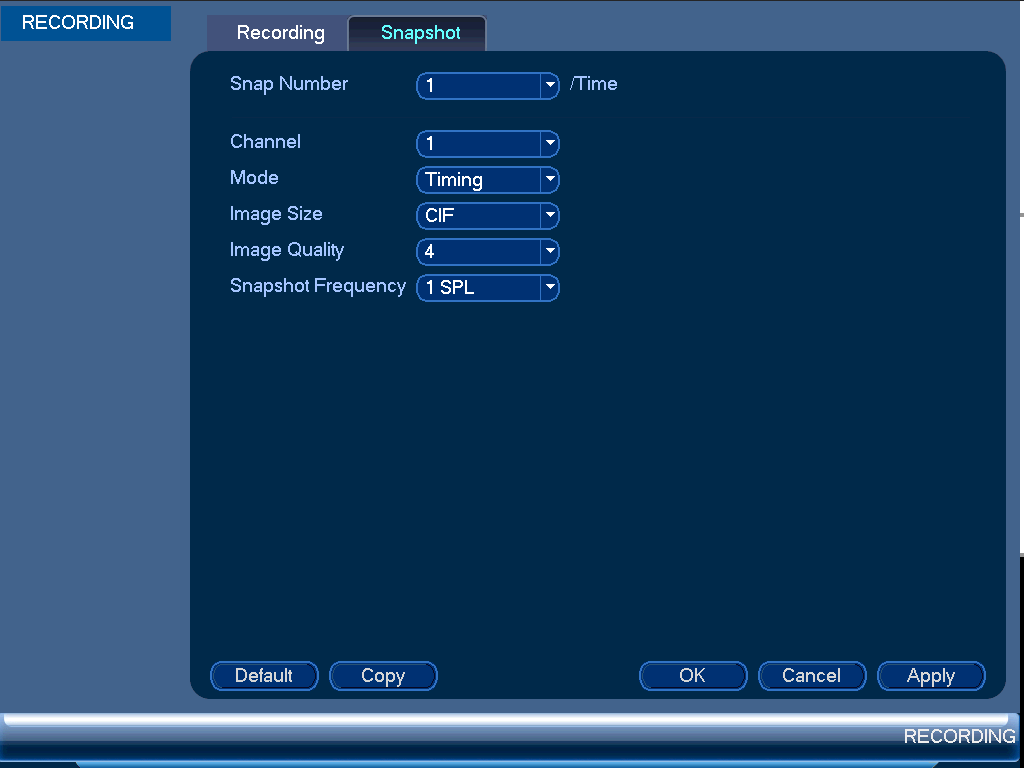
Task: Expand the Channel dropdown
Action: 488,144
